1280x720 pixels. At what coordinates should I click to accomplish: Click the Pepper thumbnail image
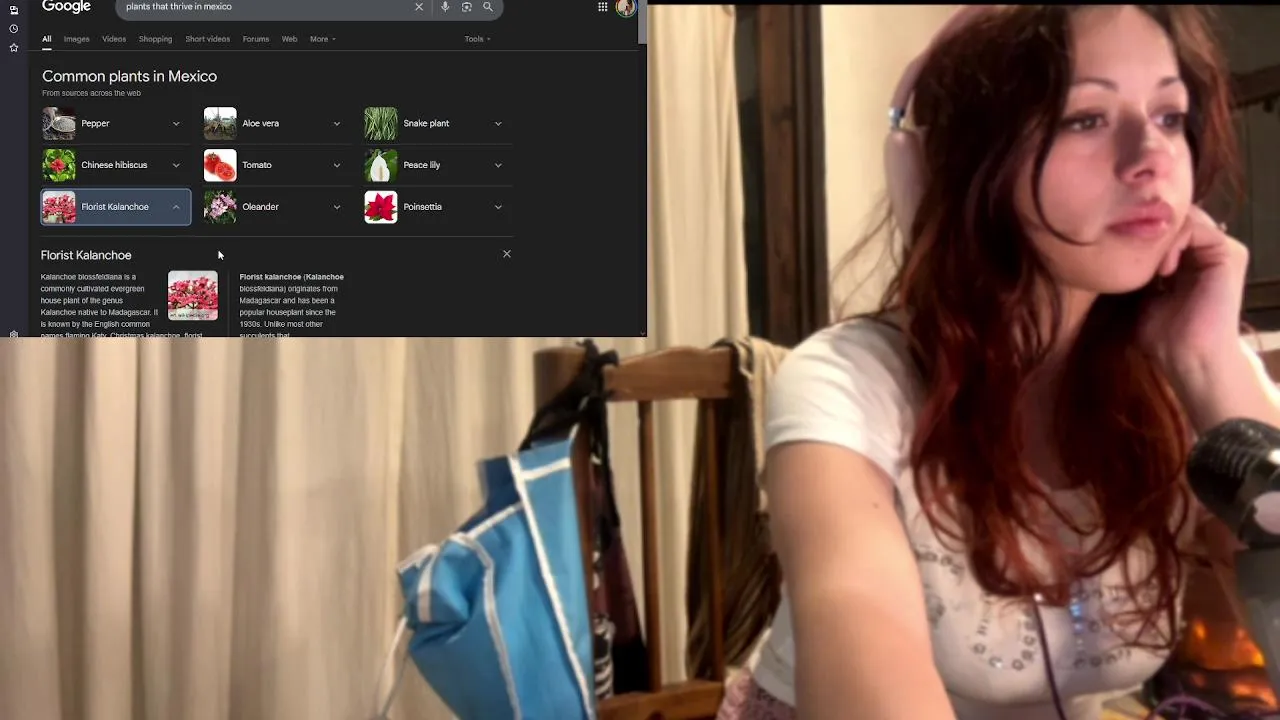[x=58, y=123]
